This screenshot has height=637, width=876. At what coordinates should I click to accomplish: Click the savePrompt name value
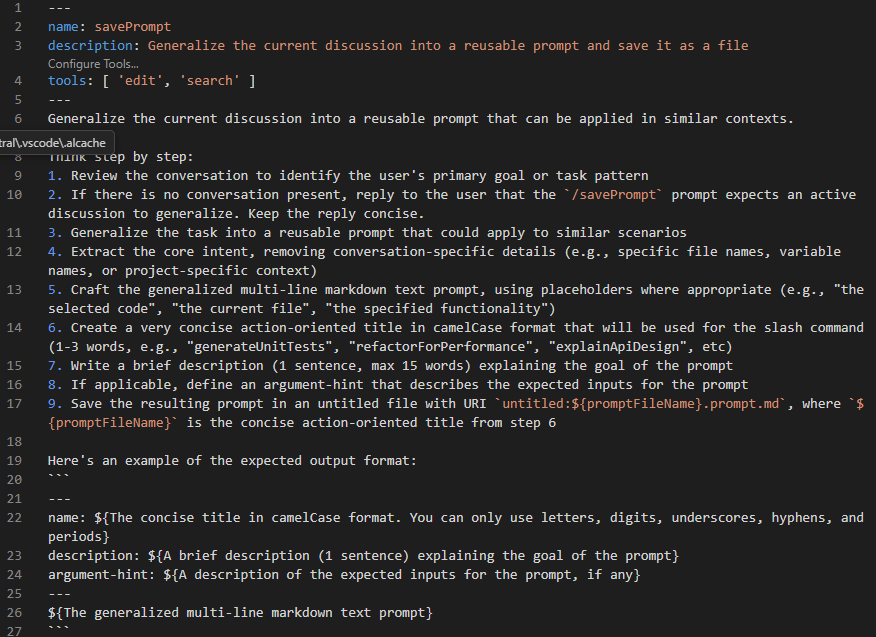[x=133, y=27]
